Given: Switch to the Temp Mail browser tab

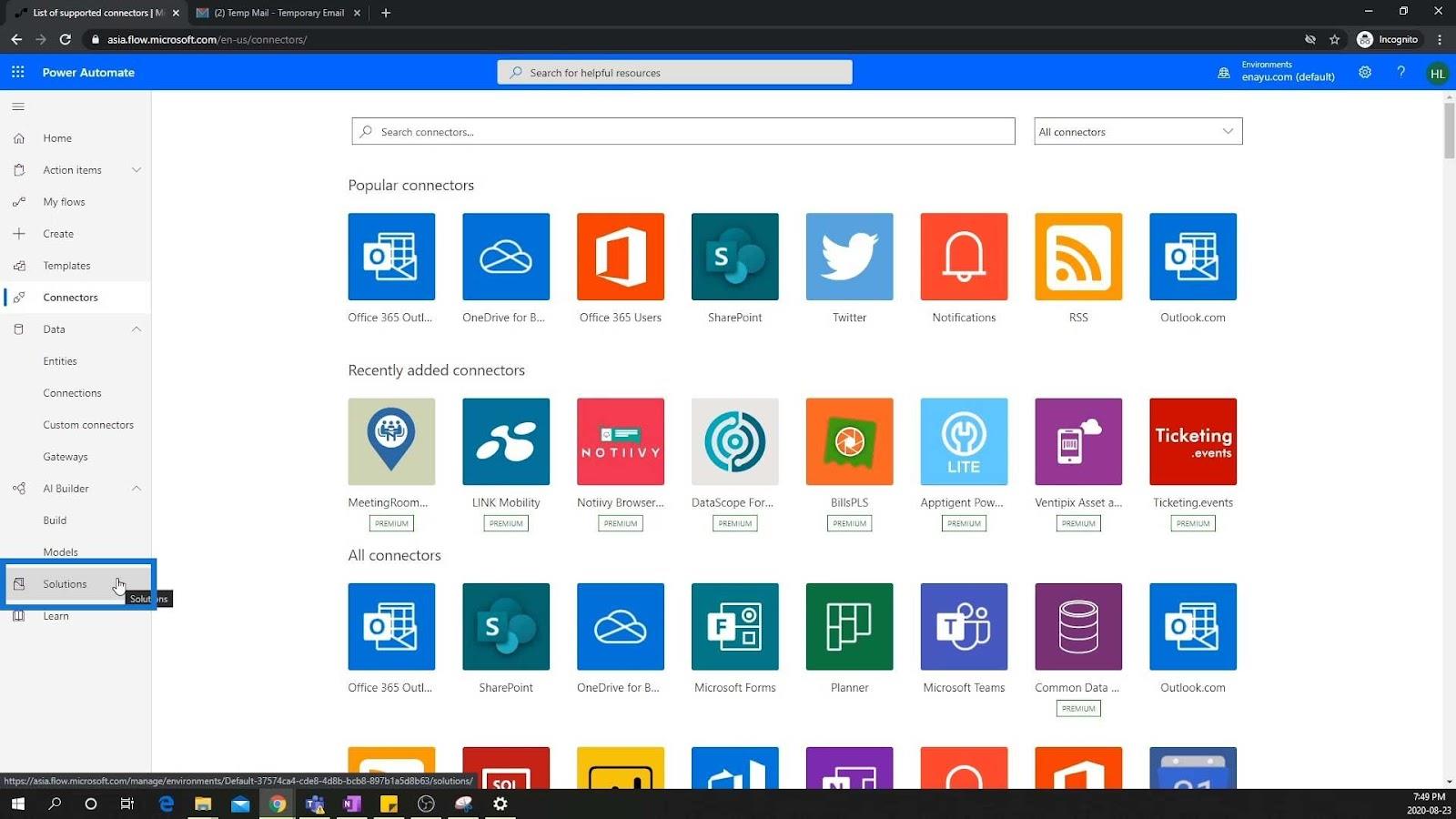Looking at the screenshot, I should point(278,13).
